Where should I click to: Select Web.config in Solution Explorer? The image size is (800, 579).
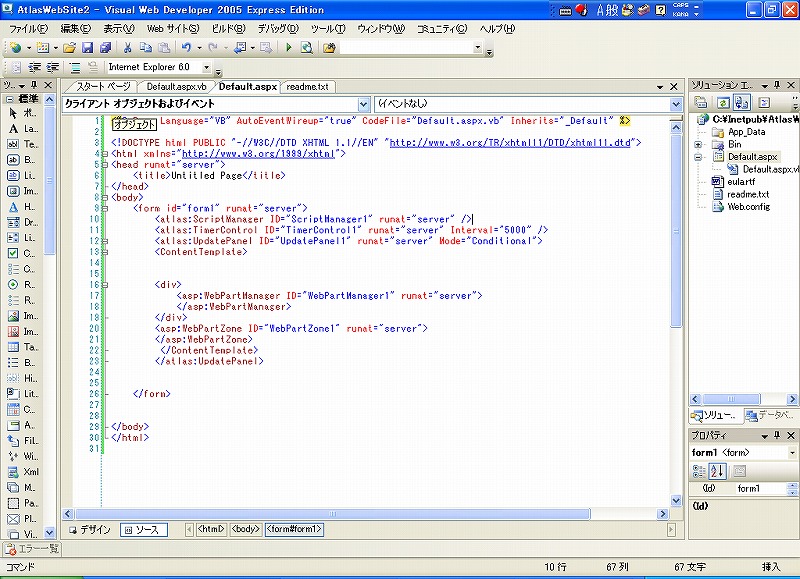(748, 207)
